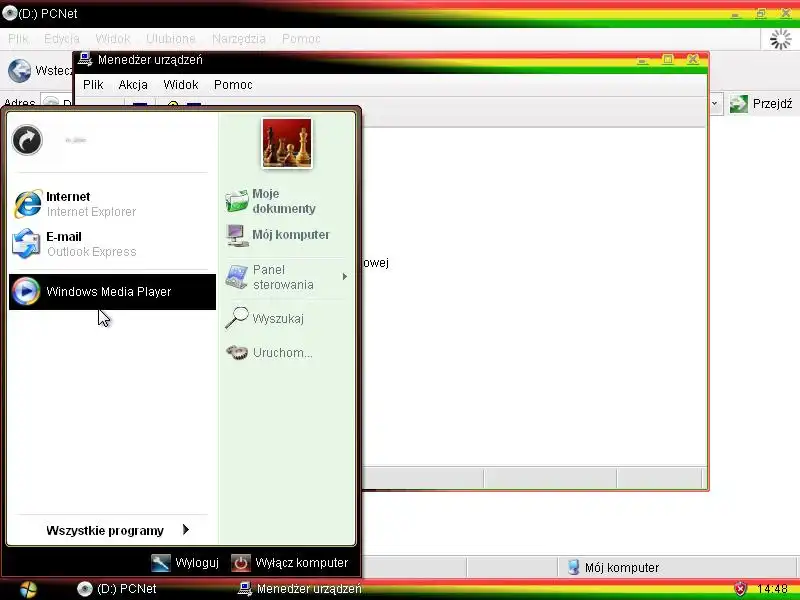This screenshot has width=800, height=600.
Task: Expand Panel sterowania submenu arrow
Action: (x=345, y=277)
